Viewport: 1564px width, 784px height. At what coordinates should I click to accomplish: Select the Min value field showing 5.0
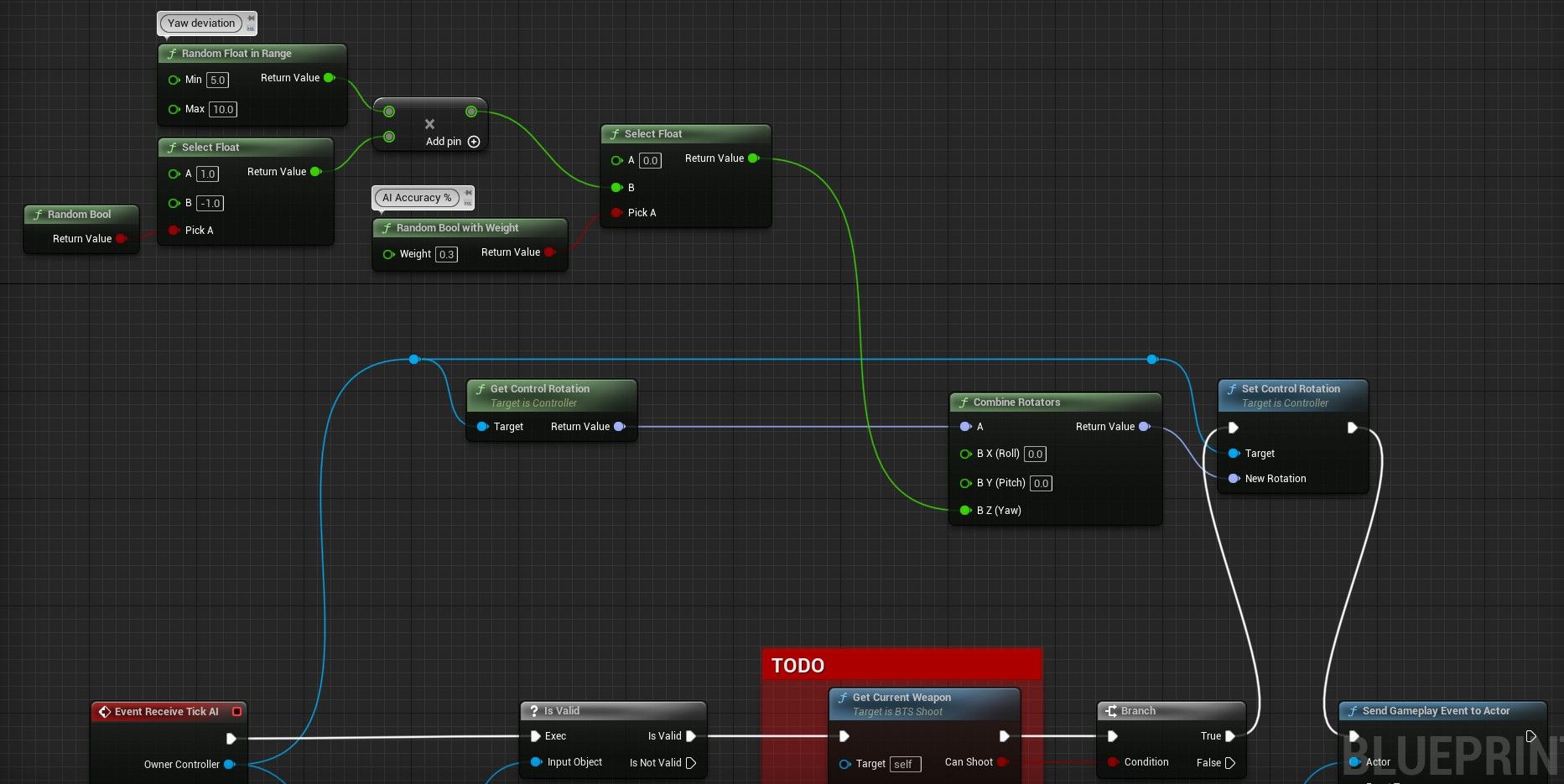click(x=216, y=80)
